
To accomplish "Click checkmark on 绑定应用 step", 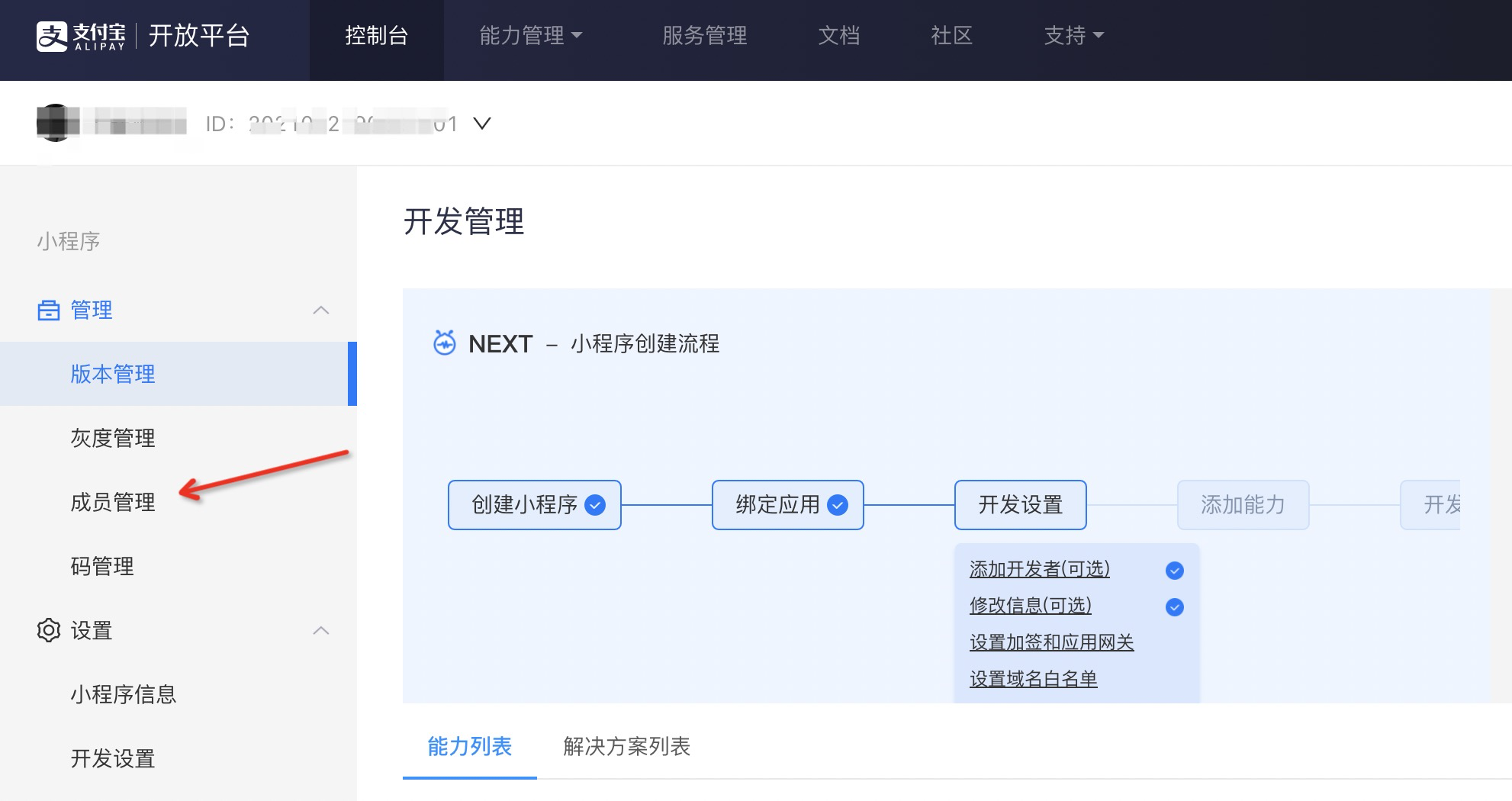I will tap(838, 505).
